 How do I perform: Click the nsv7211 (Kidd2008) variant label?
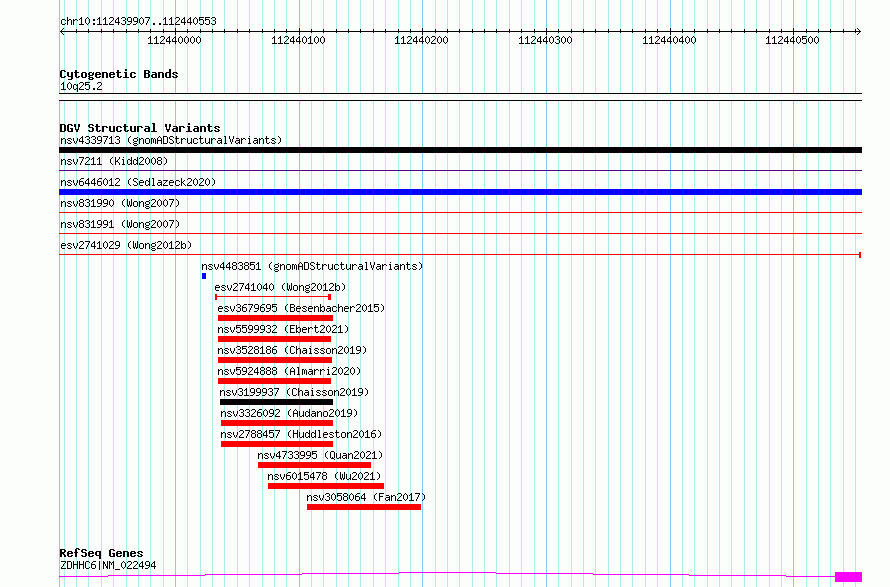(x=113, y=161)
